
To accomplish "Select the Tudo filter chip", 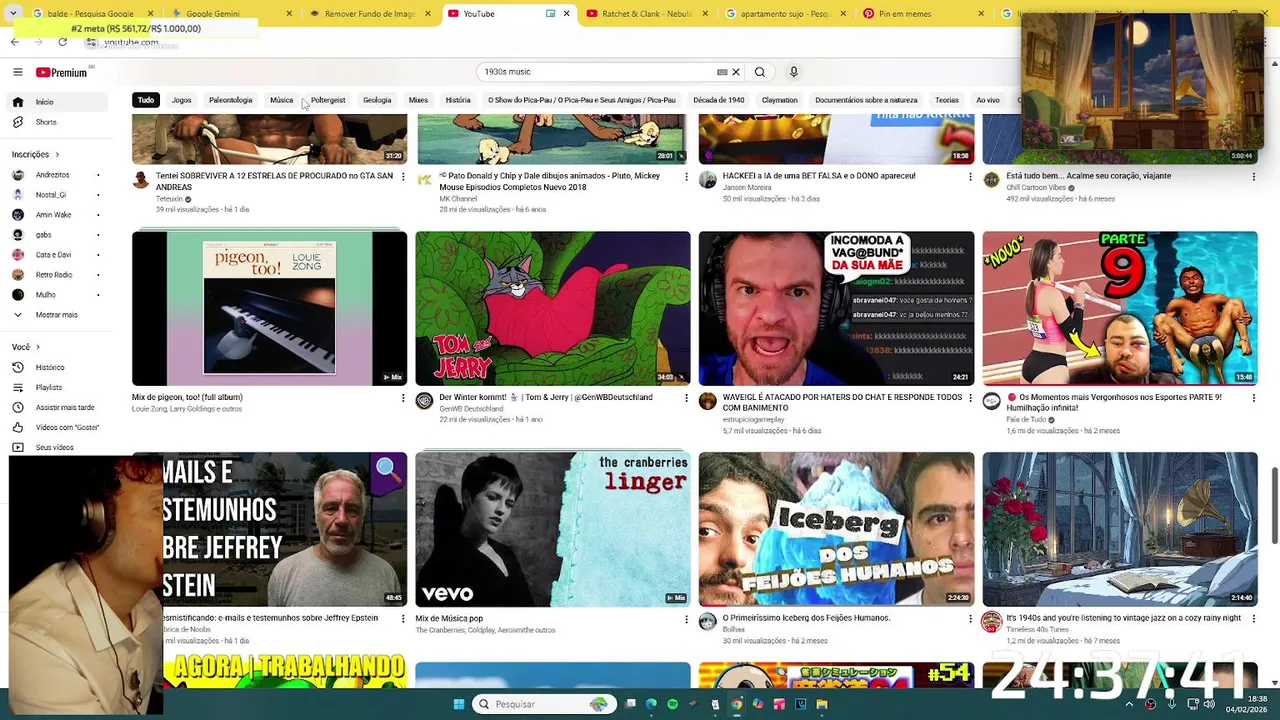I will click(x=146, y=100).
